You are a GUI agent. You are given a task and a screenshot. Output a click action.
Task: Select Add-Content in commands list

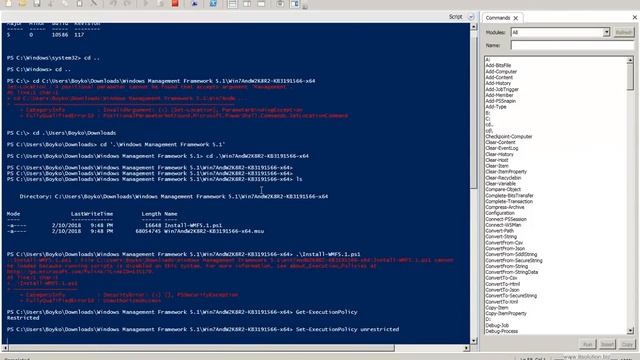point(499,77)
